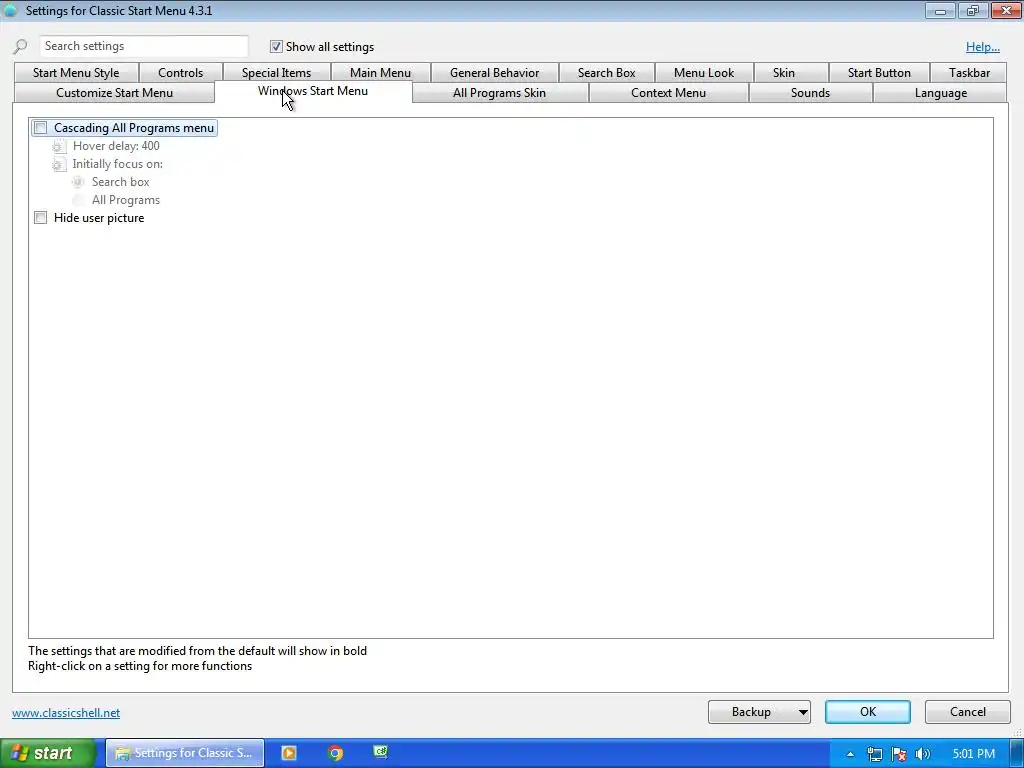This screenshot has height=768, width=1024.
Task: Open the Backup dropdown arrow
Action: click(803, 712)
